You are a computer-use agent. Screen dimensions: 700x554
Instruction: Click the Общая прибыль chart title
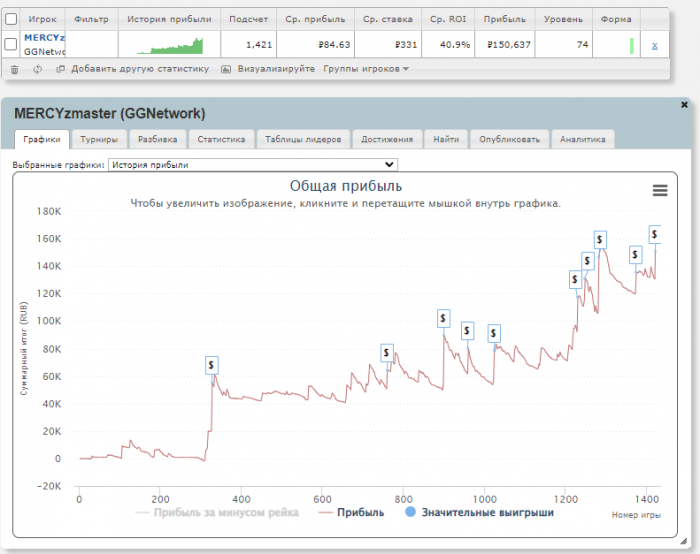coord(346,186)
